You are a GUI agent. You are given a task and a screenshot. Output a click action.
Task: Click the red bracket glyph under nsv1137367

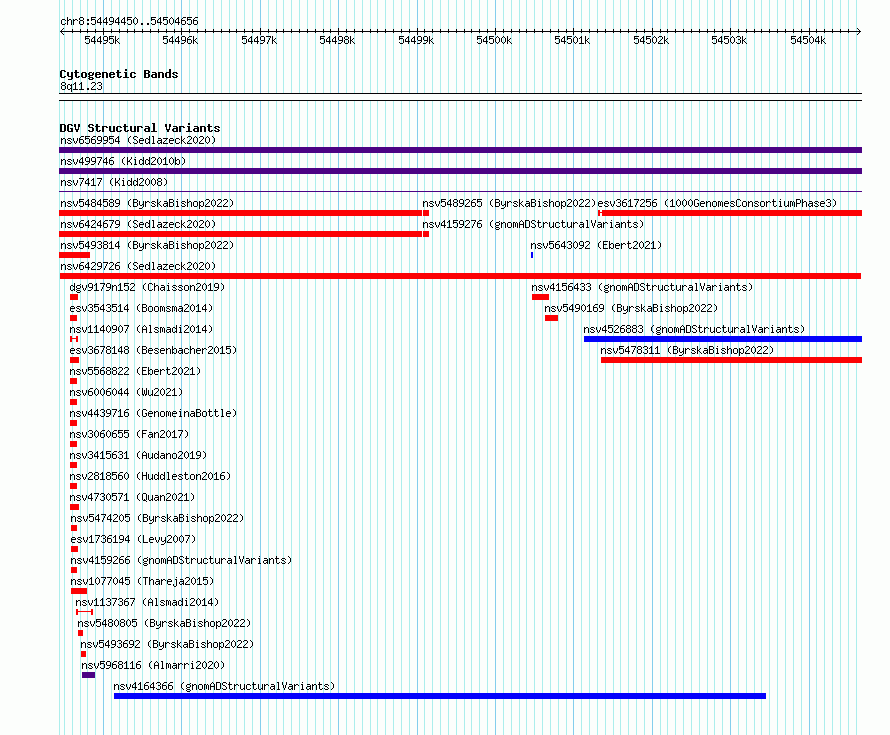(x=85, y=612)
